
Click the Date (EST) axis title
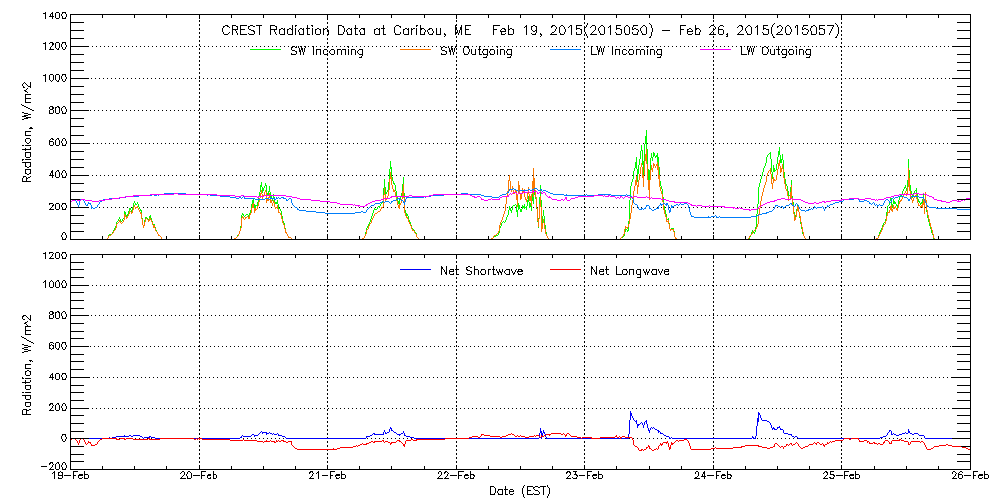coord(521,491)
